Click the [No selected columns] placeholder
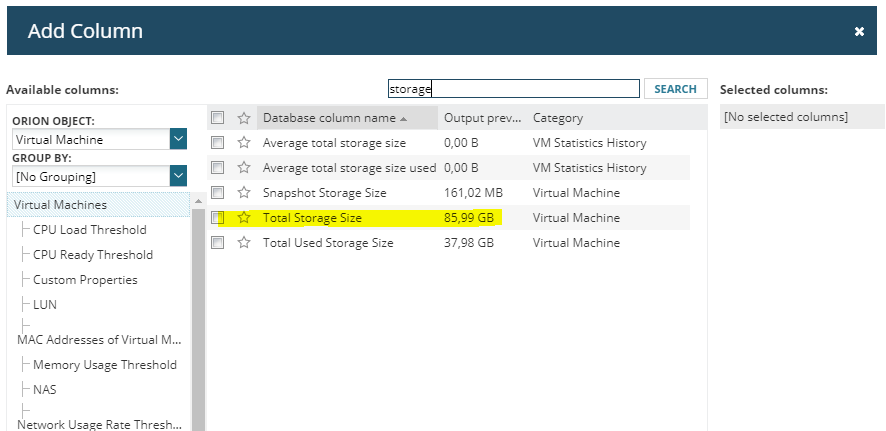The height and width of the screenshot is (431, 886). [786, 117]
